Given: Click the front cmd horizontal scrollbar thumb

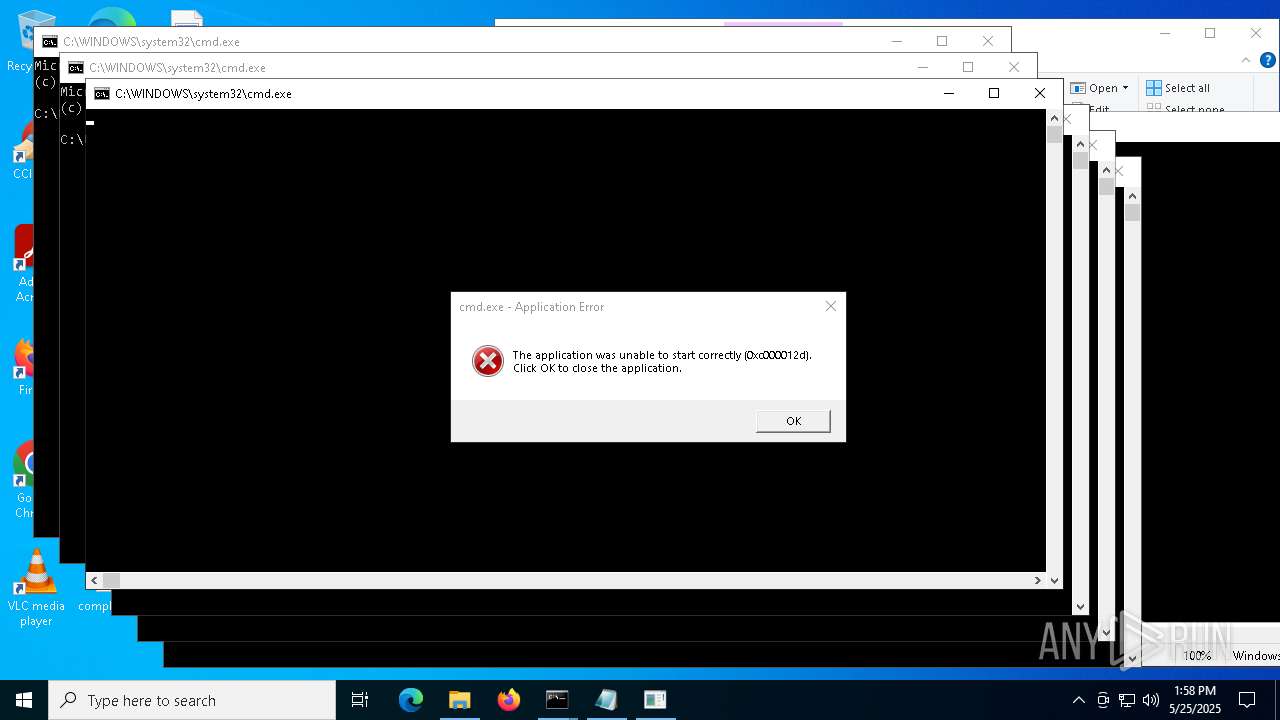Looking at the screenshot, I should pyautogui.click(x=111, y=580).
